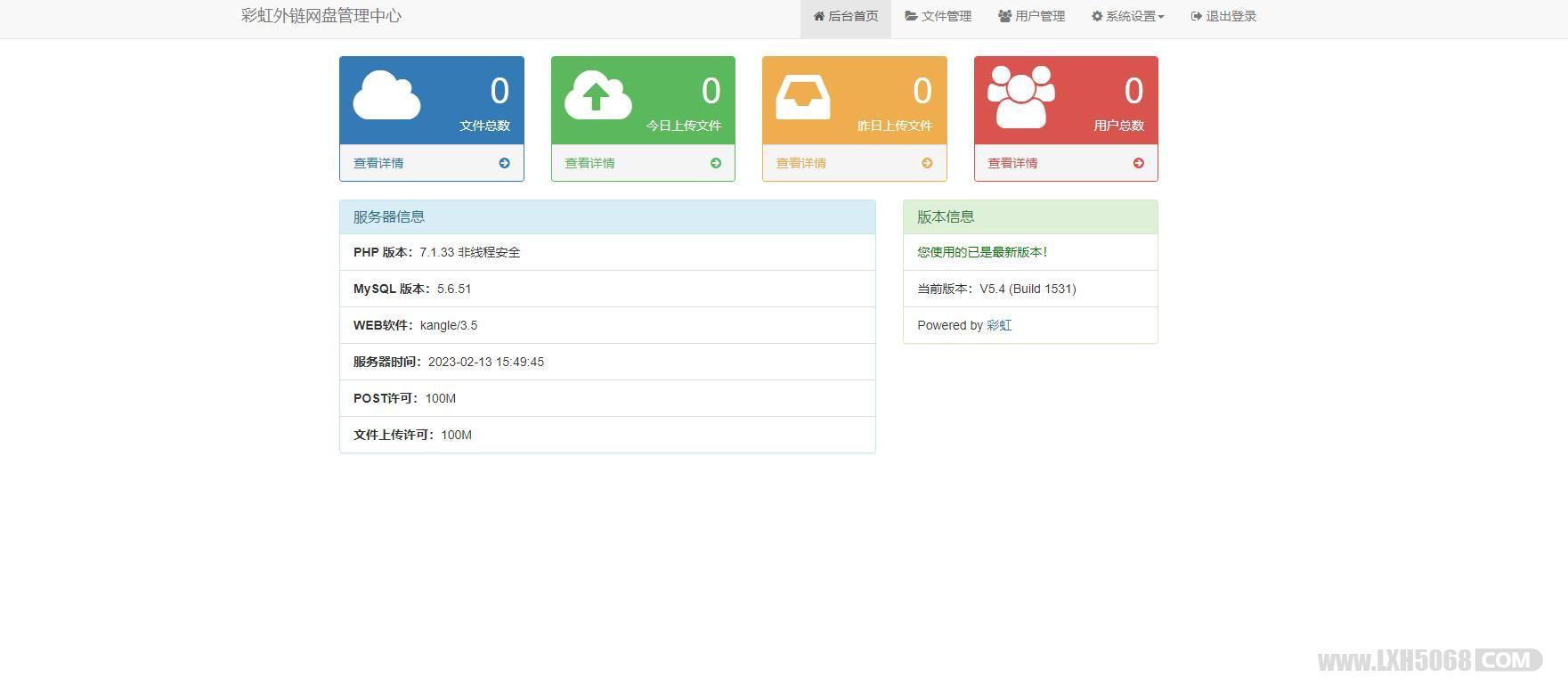Click the red arrow circle icon in 用户总数 footer

pyautogui.click(x=1139, y=163)
